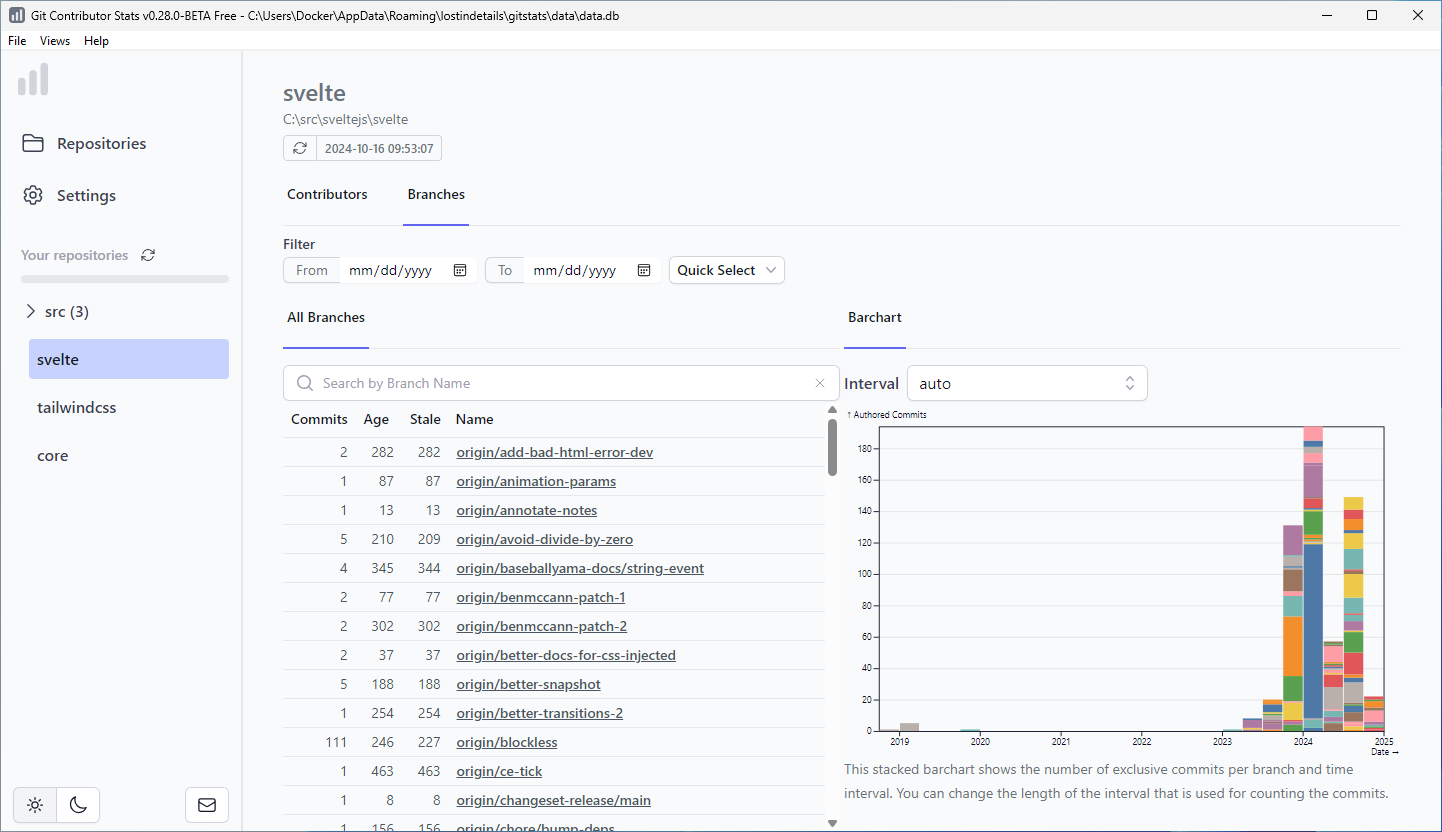This screenshot has width=1442, height=832.
Task: Open branch origin/better-transitions-2
Action: (540, 713)
